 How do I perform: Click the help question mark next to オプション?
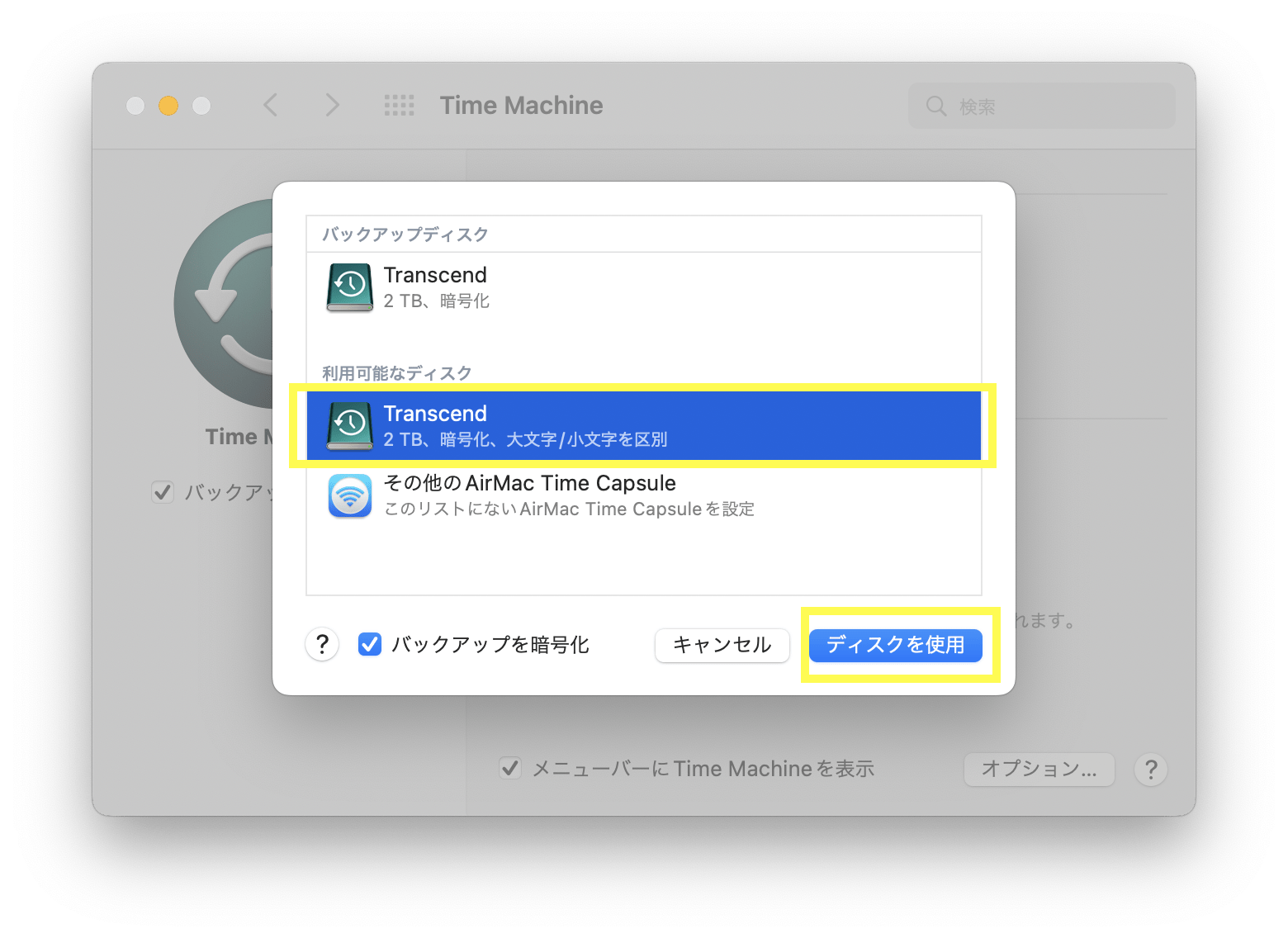[1151, 770]
